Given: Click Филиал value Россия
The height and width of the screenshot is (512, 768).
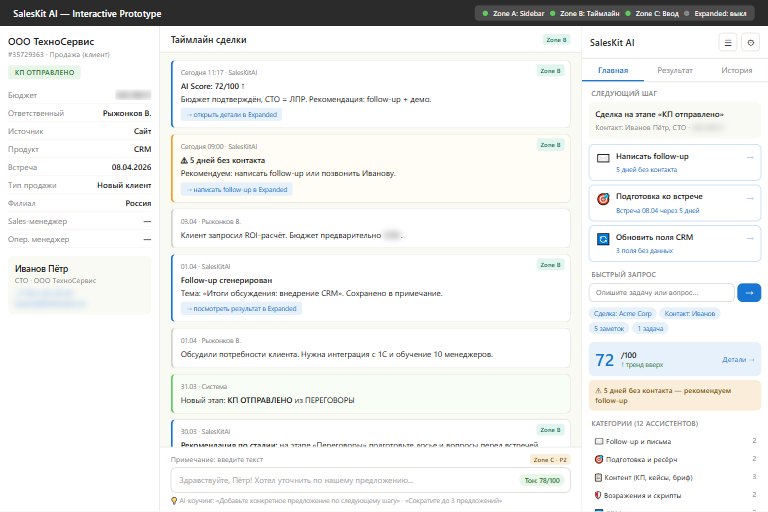Looking at the screenshot, I should pyautogui.click(x=138, y=203).
